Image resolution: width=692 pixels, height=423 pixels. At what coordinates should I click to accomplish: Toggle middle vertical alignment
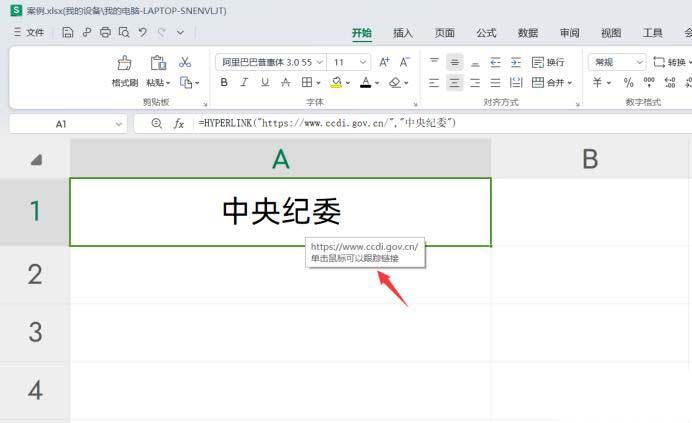click(455, 62)
